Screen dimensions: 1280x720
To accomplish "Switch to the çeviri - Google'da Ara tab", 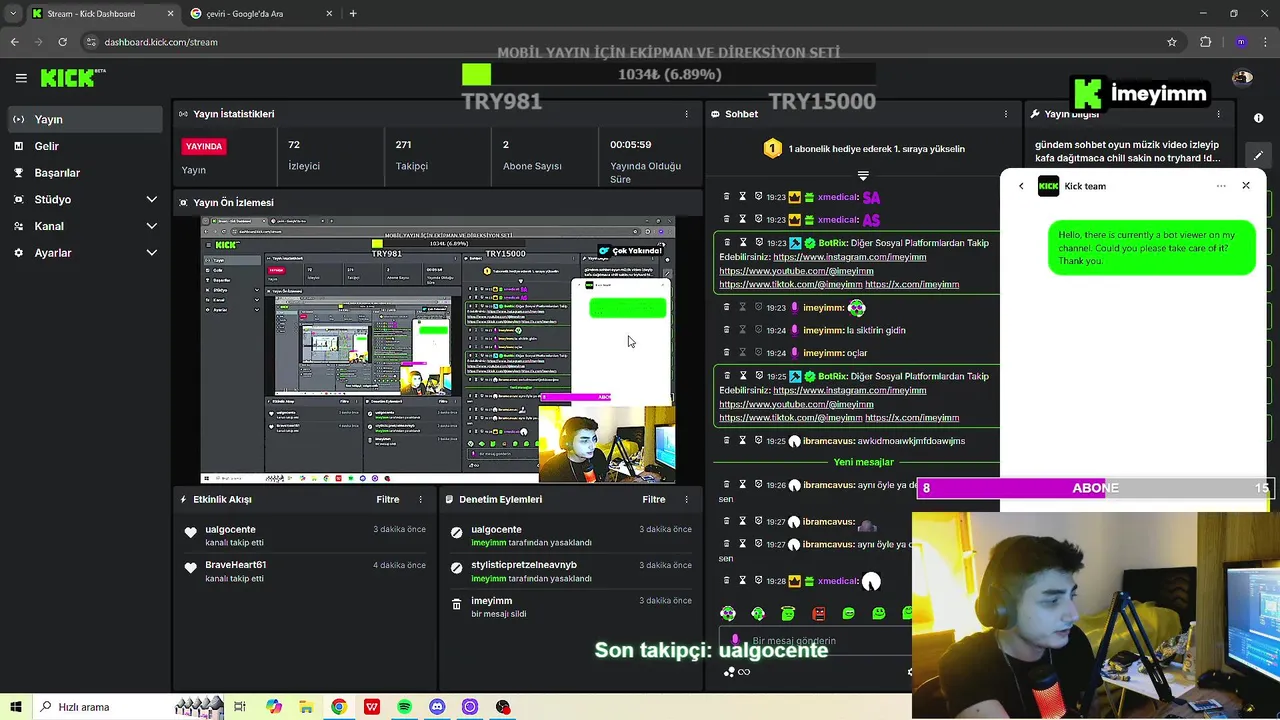I will coord(262,14).
